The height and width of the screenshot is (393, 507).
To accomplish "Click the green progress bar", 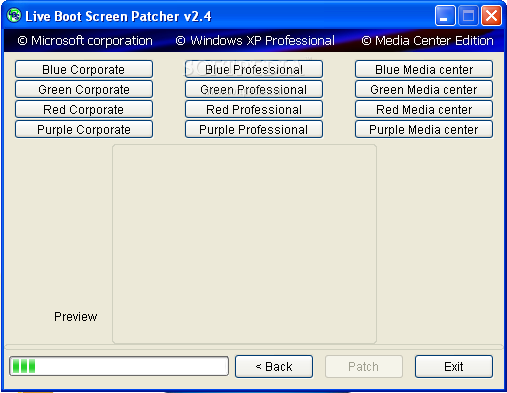I will (x=119, y=366).
